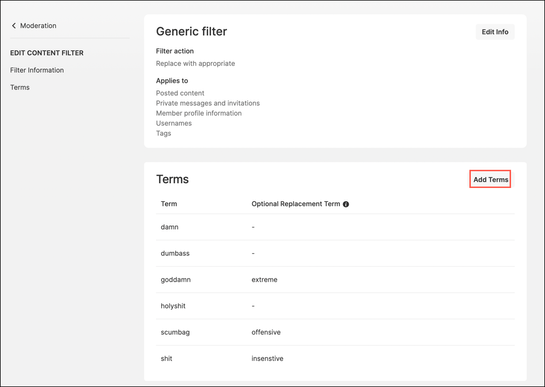The image size is (545, 387).
Task: Click the Optional Replacement Term column header
Action: 296,204
